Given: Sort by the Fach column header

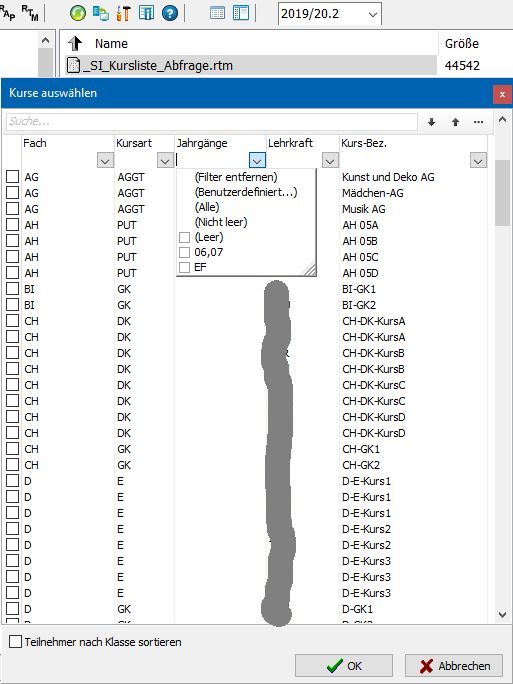Looking at the screenshot, I should pyautogui.click(x=35, y=143).
